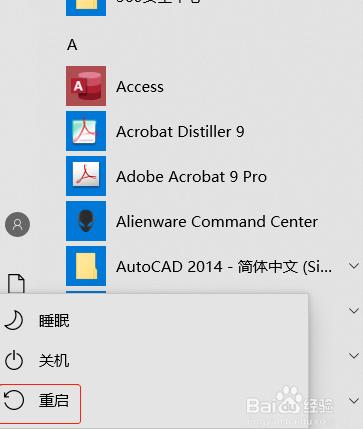Launch Acrobat Distiller 9 icon
This screenshot has width=363, height=429.
86,131
